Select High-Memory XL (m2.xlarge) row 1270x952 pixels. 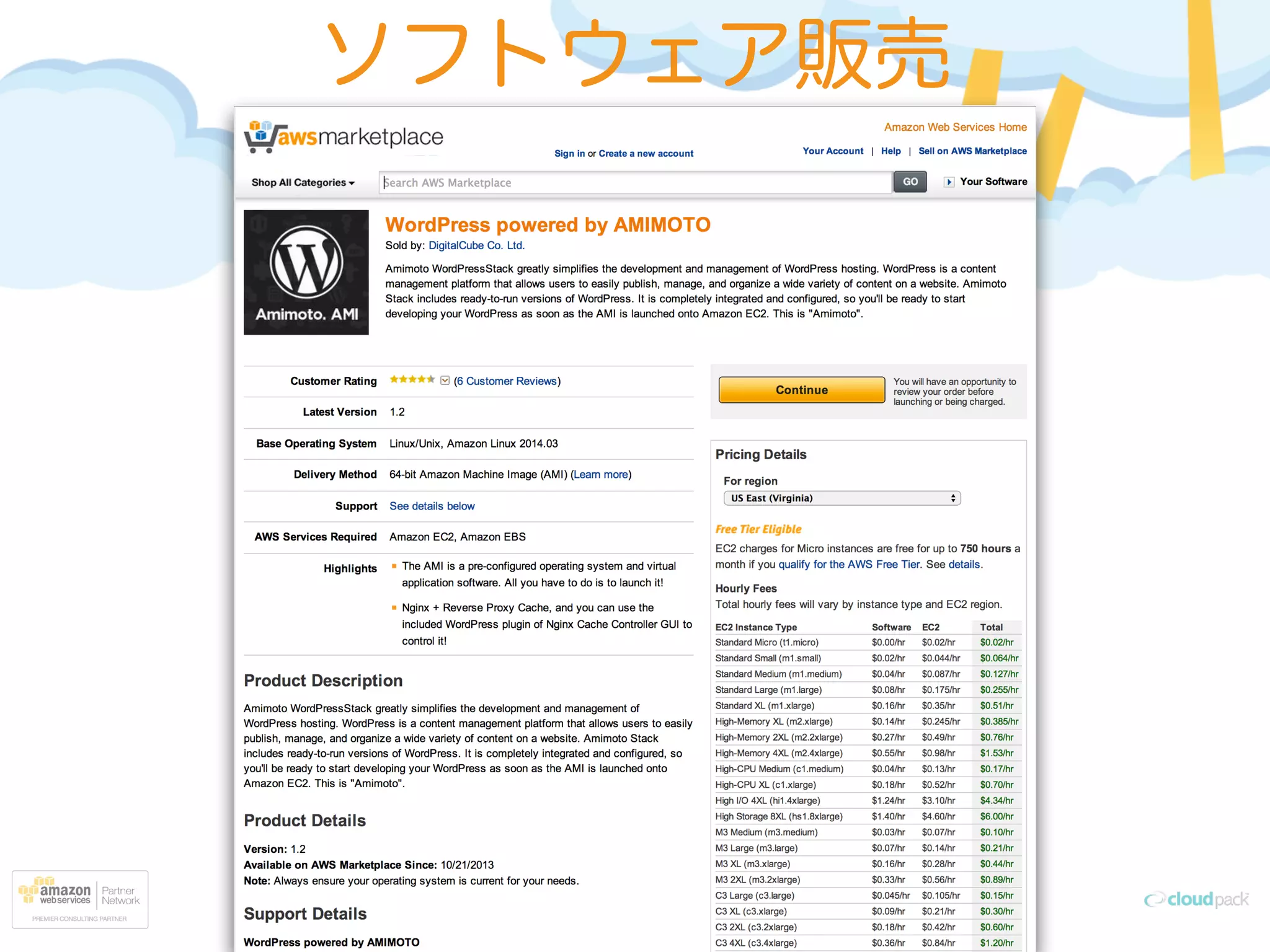(x=868, y=721)
